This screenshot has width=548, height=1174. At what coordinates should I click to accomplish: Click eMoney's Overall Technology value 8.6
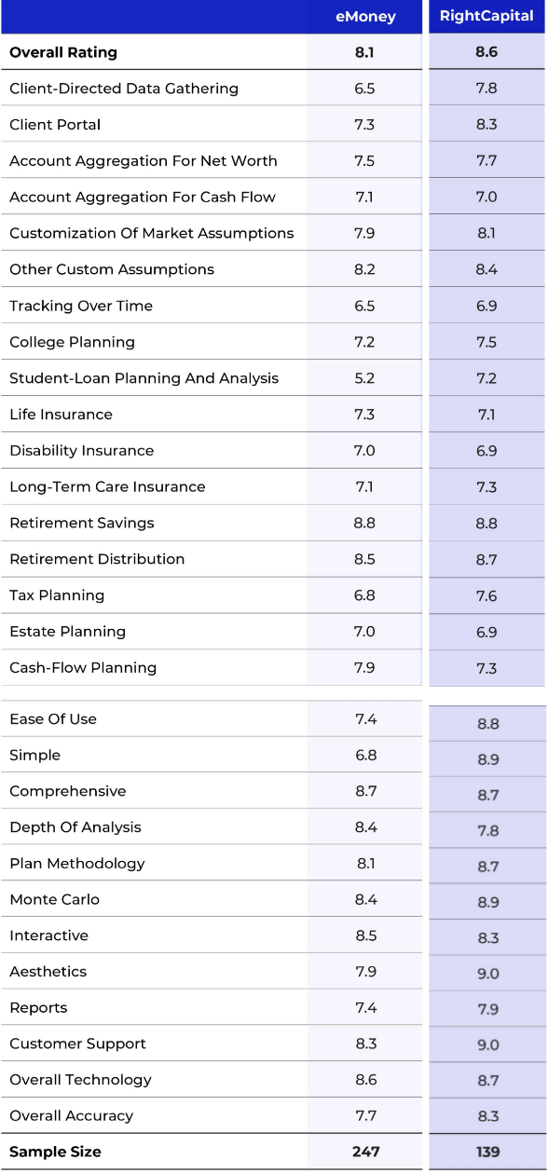tap(365, 1080)
